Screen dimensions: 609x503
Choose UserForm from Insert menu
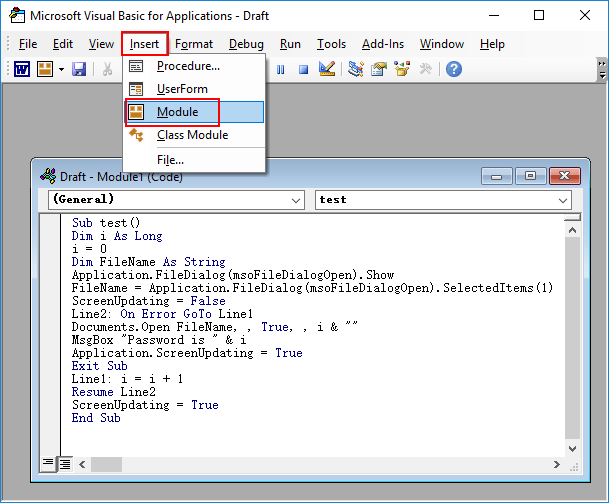point(194,89)
